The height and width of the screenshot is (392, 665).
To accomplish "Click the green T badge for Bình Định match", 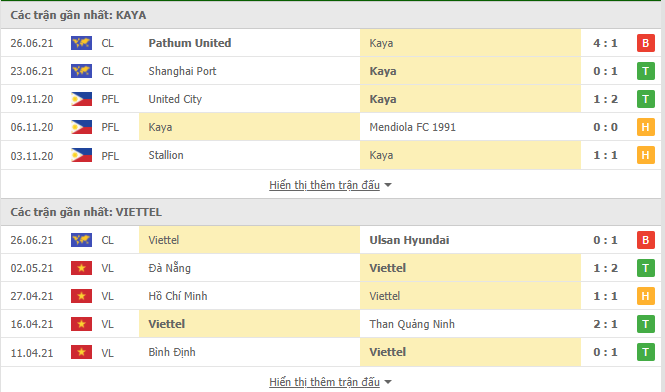I will click(x=645, y=352).
